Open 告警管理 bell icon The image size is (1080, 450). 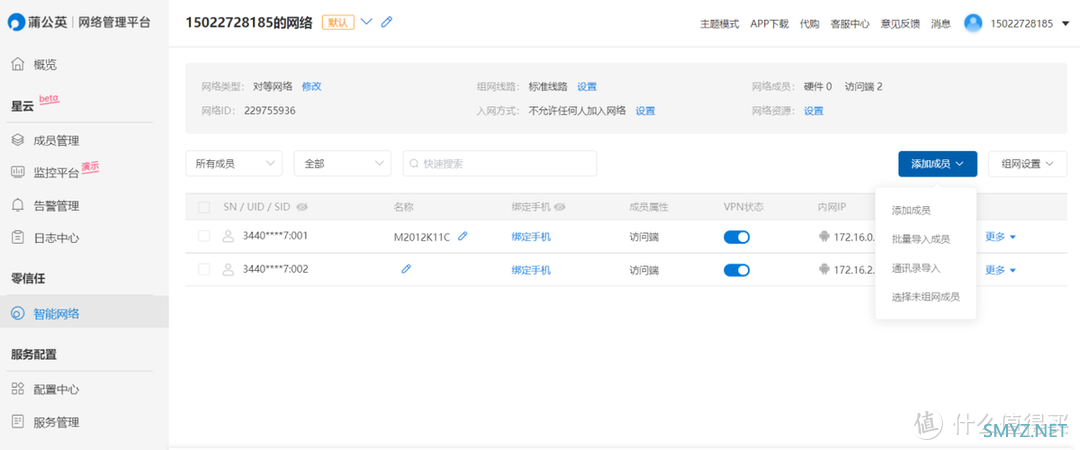[x=18, y=205]
